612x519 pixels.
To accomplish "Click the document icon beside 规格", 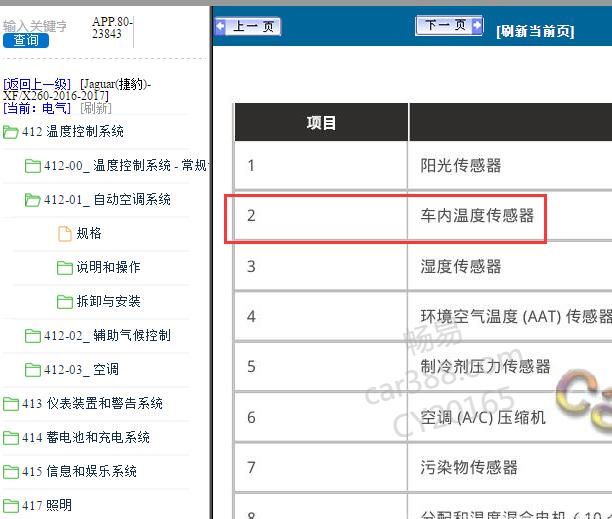I will (65, 234).
